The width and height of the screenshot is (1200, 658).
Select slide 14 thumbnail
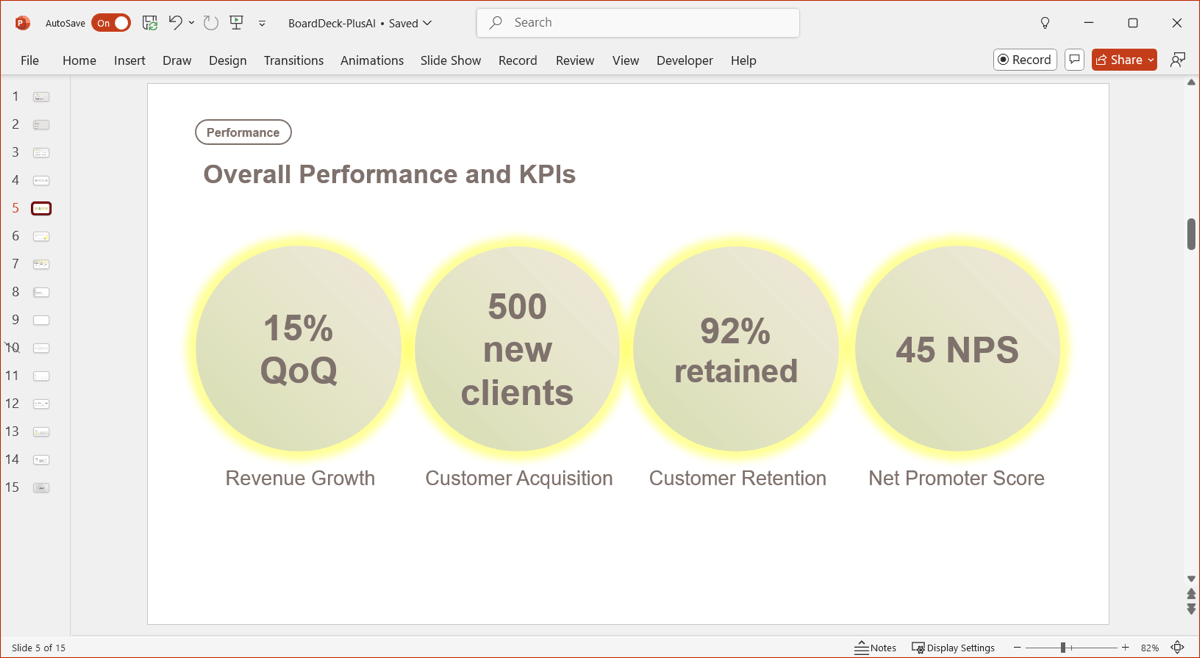41,460
